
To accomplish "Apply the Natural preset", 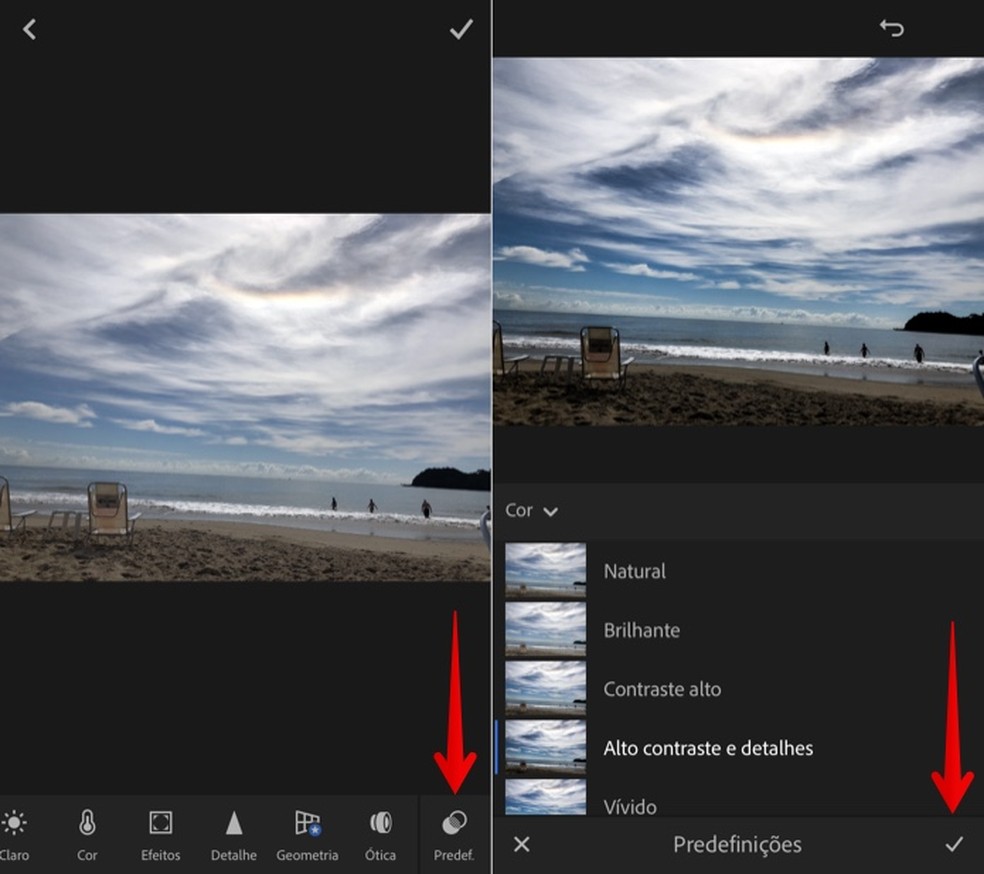I will (x=634, y=572).
